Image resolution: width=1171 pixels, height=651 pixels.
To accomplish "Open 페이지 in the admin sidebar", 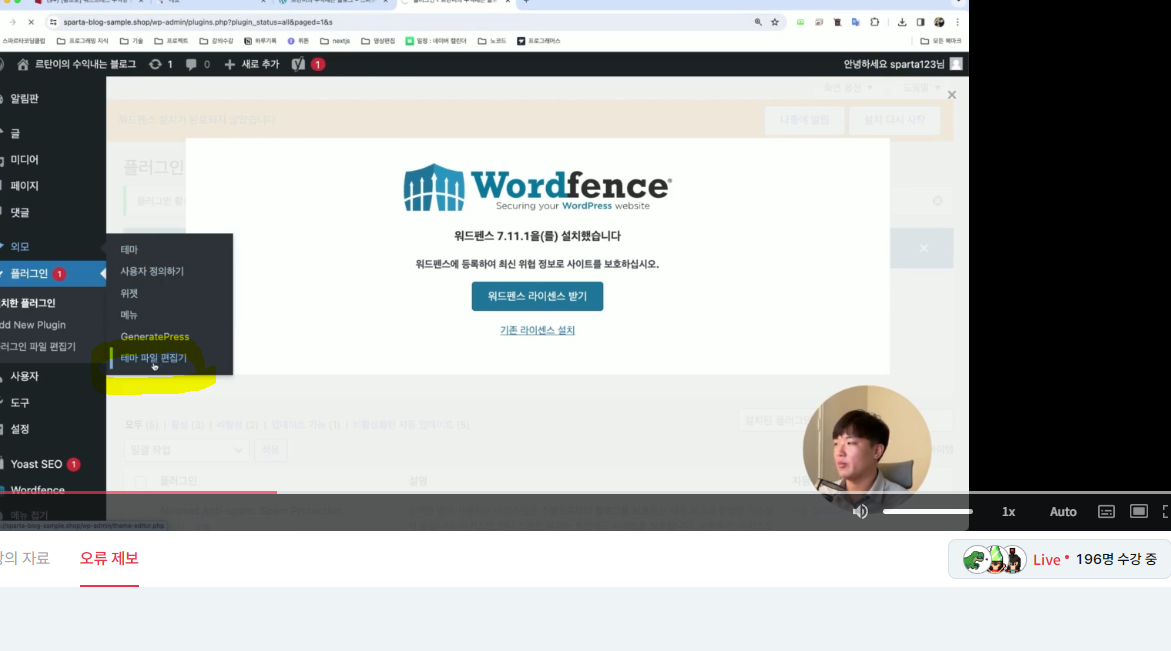I will click(x=24, y=186).
